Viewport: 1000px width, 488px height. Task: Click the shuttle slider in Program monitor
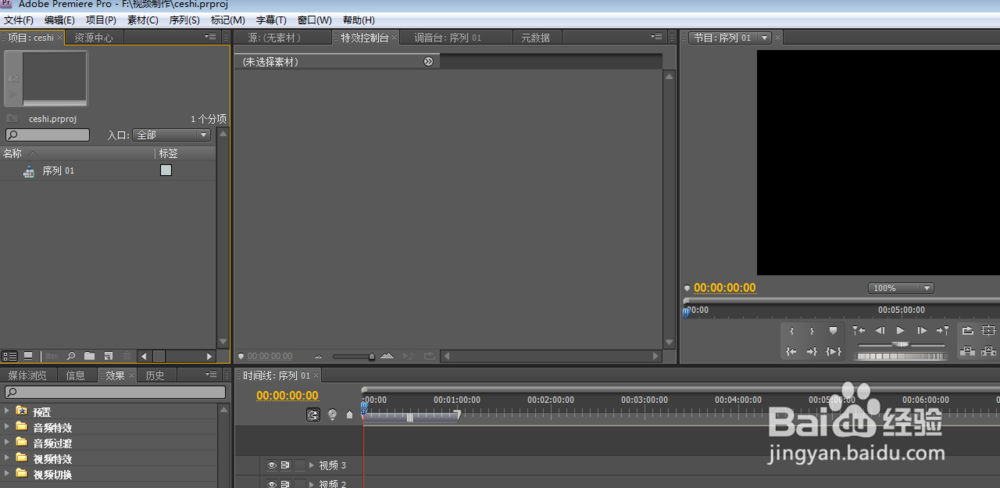(x=901, y=344)
